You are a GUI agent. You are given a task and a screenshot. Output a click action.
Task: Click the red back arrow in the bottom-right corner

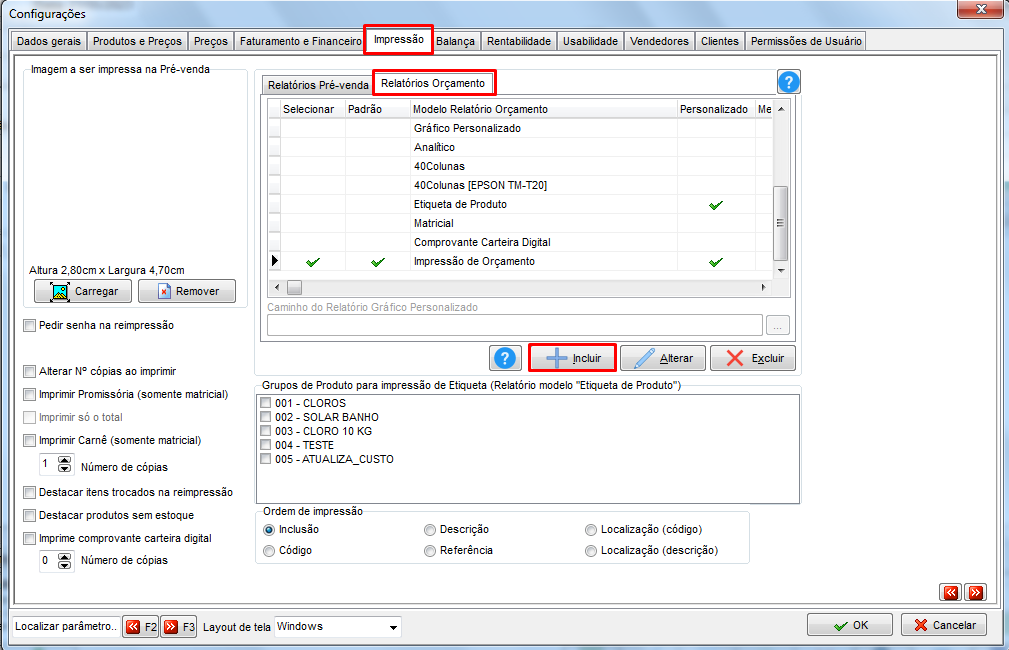[951, 592]
